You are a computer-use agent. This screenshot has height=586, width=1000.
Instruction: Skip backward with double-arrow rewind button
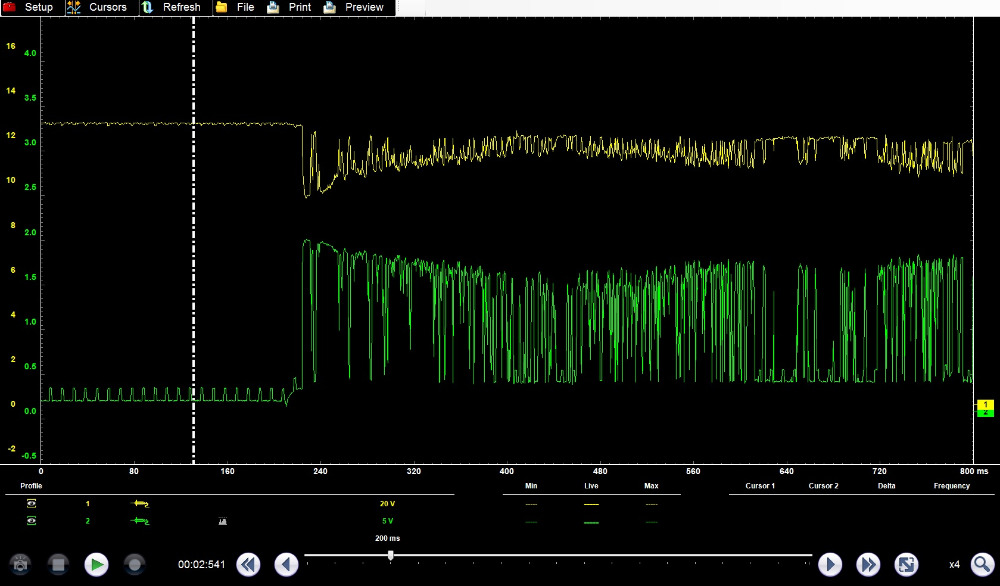pos(248,564)
